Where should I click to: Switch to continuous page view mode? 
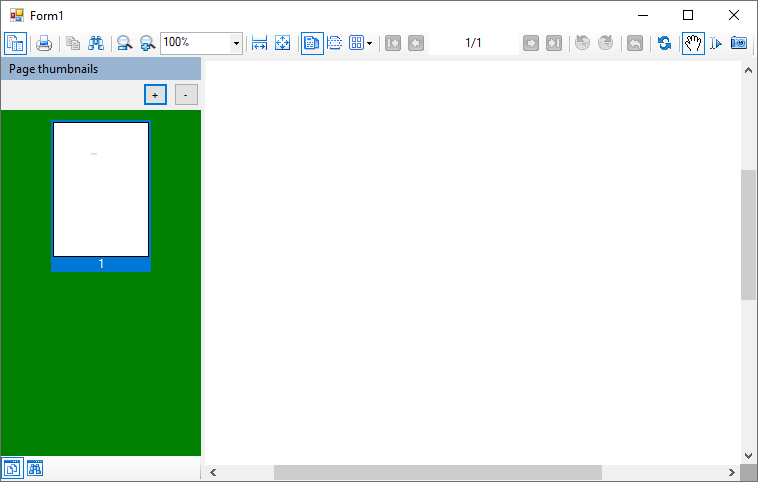coord(335,44)
